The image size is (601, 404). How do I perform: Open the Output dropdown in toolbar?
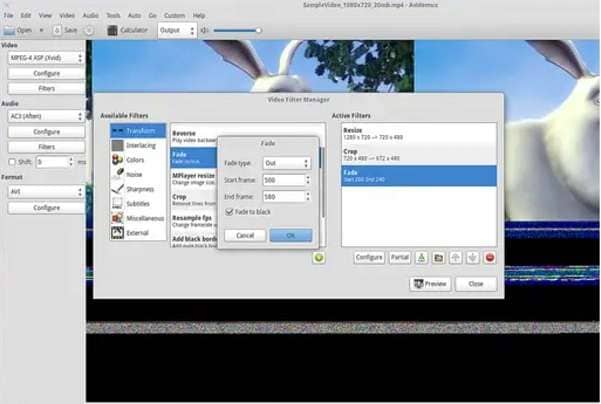pyautogui.click(x=177, y=30)
